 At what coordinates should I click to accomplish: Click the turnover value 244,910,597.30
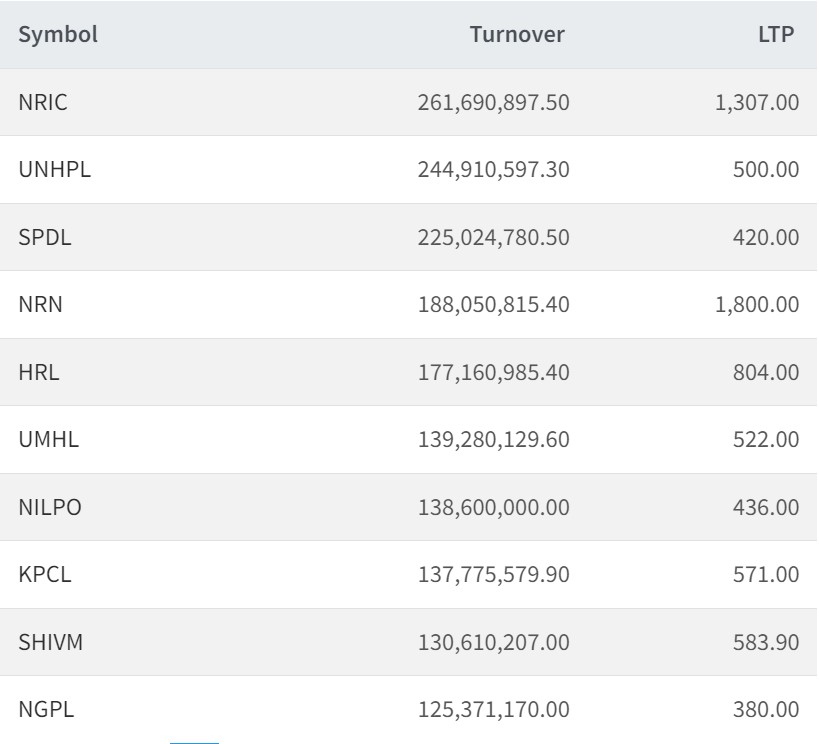tap(493, 170)
